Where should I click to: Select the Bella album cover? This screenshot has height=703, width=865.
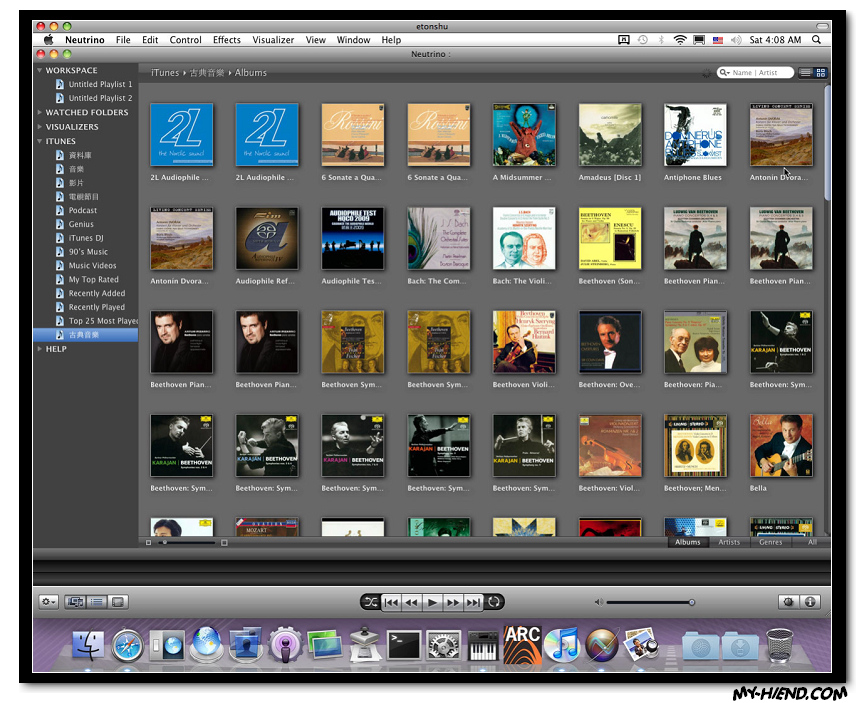tap(781, 445)
